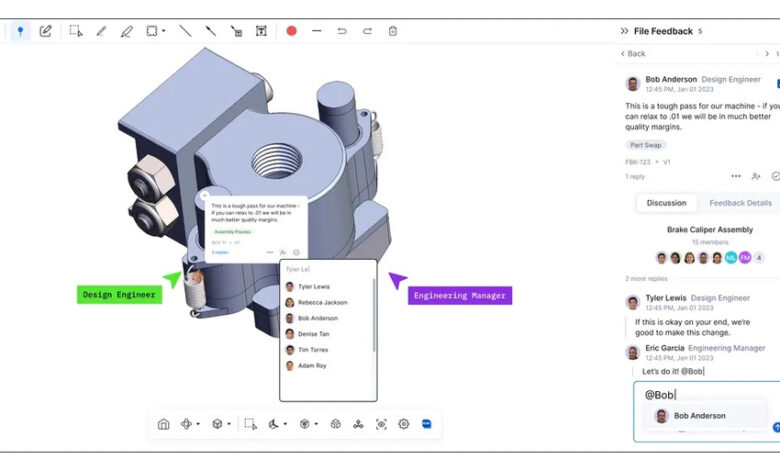This screenshot has width=780, height=470.
Task: Toggle the focus visibility eye icon
Action: (381, 424)
